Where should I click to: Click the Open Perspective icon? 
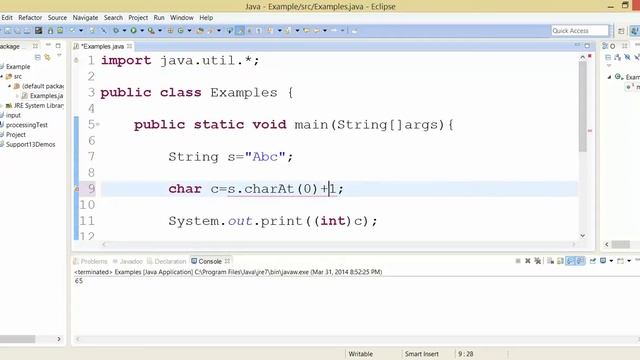click(x=621, y=31)
